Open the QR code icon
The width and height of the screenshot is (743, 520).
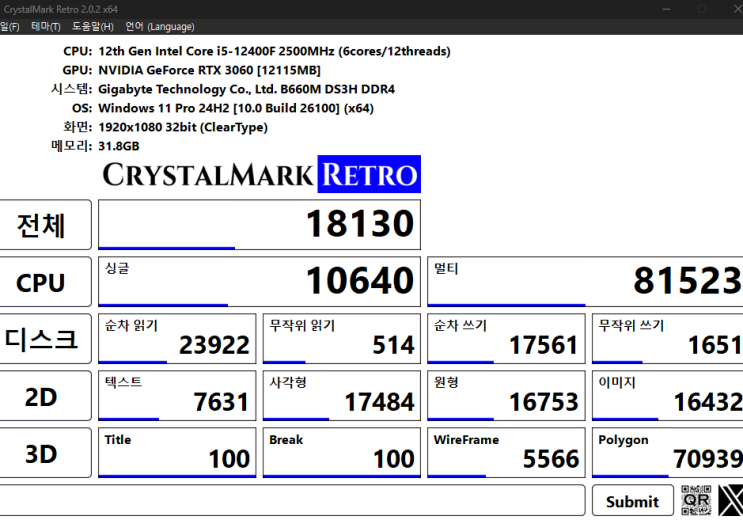coord(696,500)
